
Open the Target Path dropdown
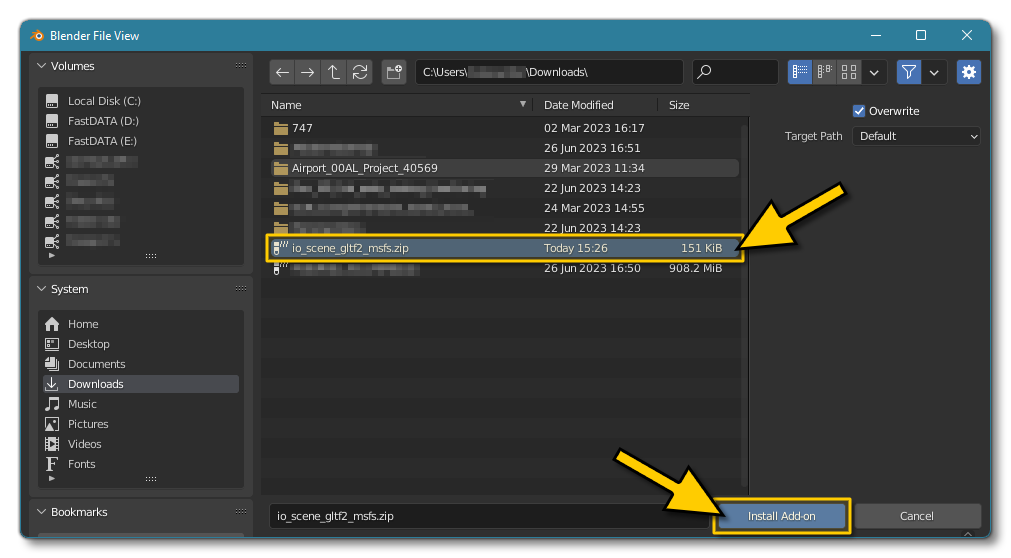(x=916, y=136)
